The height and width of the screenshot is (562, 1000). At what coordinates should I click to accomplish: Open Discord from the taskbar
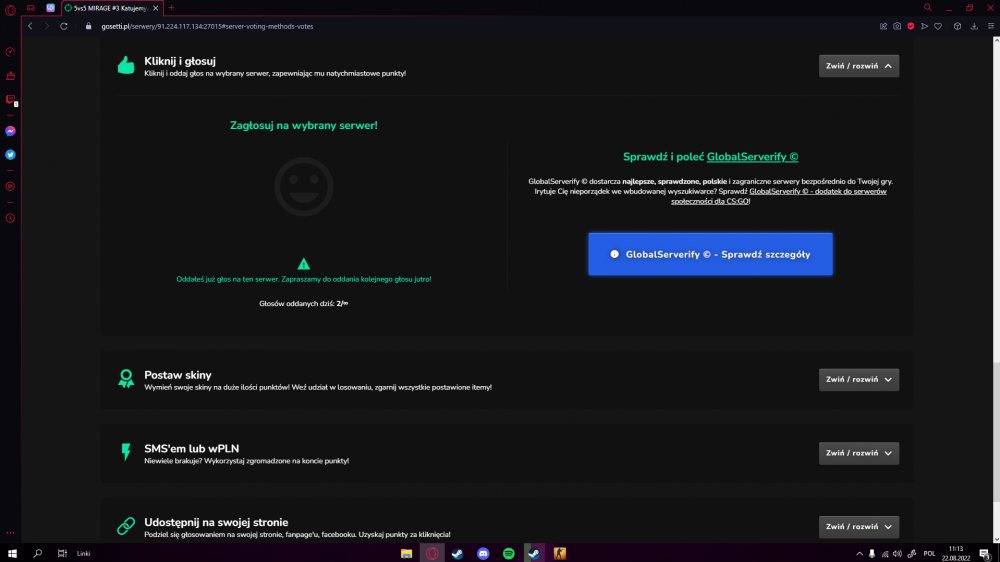[x=483, y=553]
